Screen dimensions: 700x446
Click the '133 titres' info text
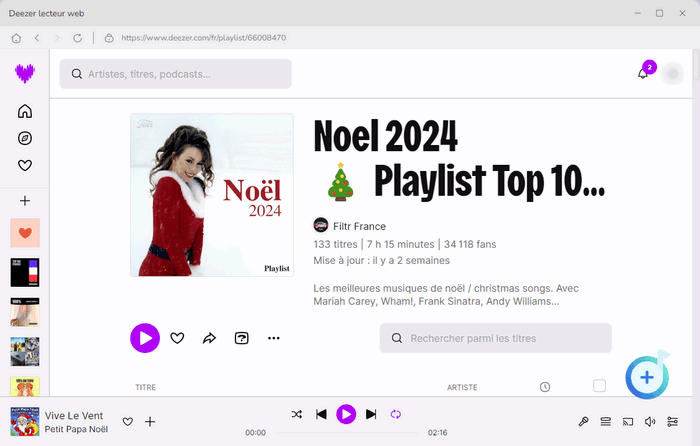pos(335,244)
